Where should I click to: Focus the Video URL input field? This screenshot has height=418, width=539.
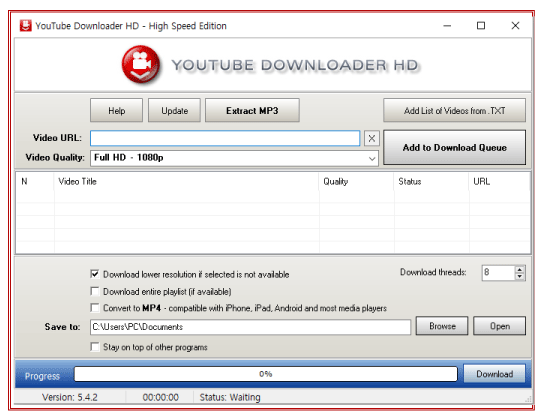click(x=225, y=138)
